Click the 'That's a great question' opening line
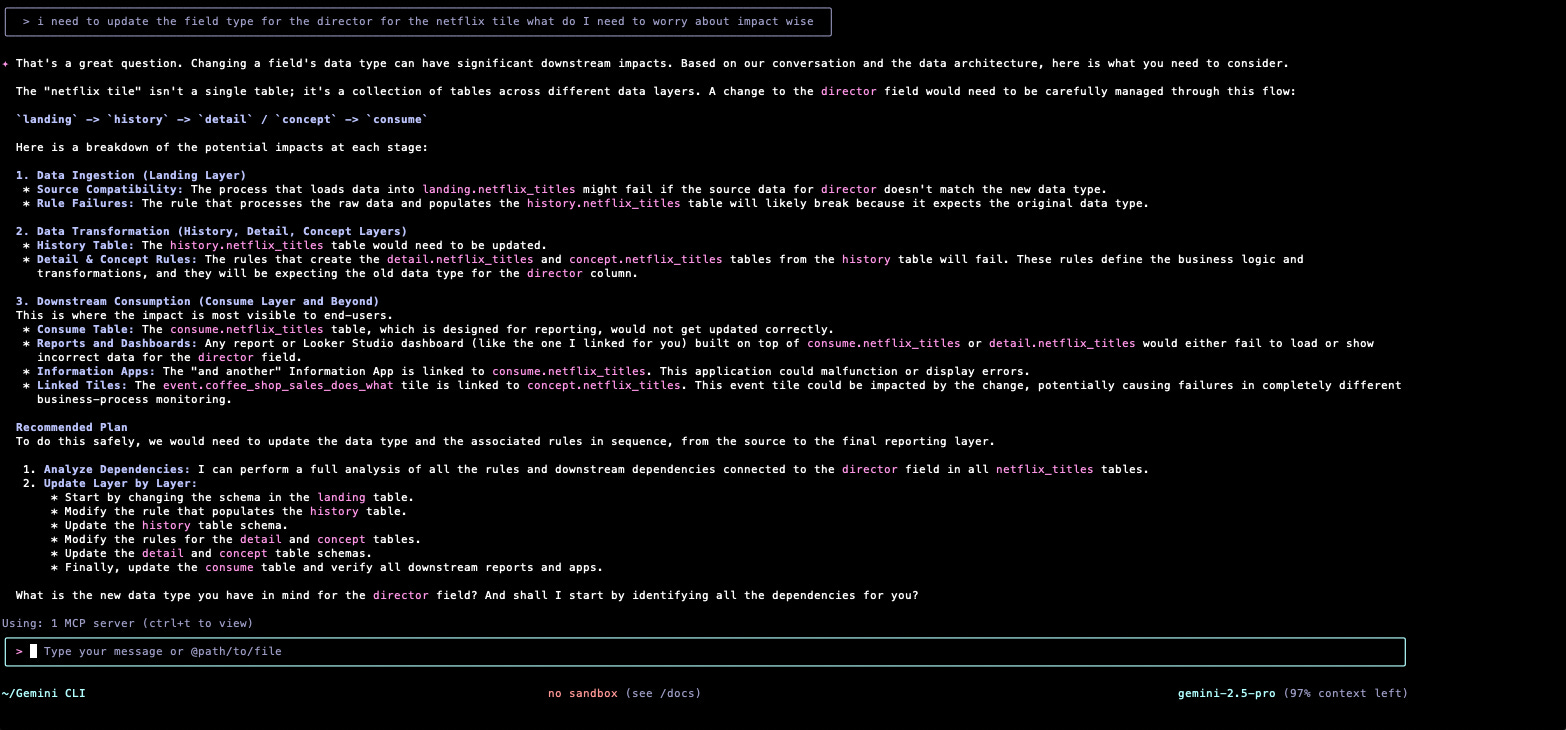1566x730 pixels. tap(652, 63)
